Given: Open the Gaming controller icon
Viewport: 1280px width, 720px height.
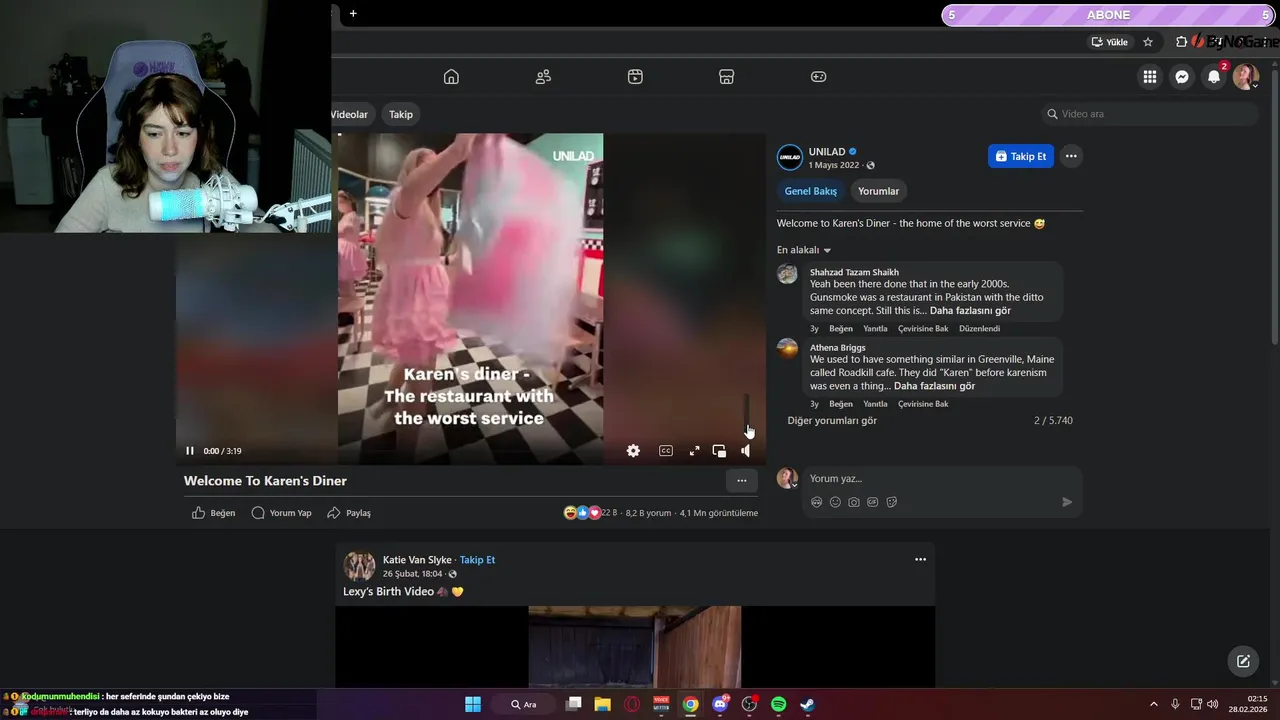Looking at the screenshot, I should (x=819, y=77).
